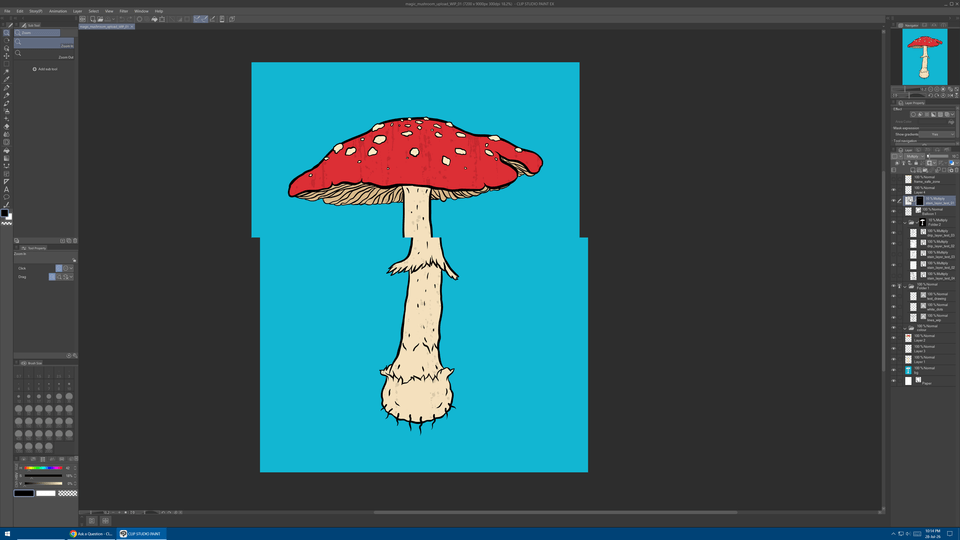960x540 pixels.
Task: Select the Airbrush tool
Action: (7, 111)
